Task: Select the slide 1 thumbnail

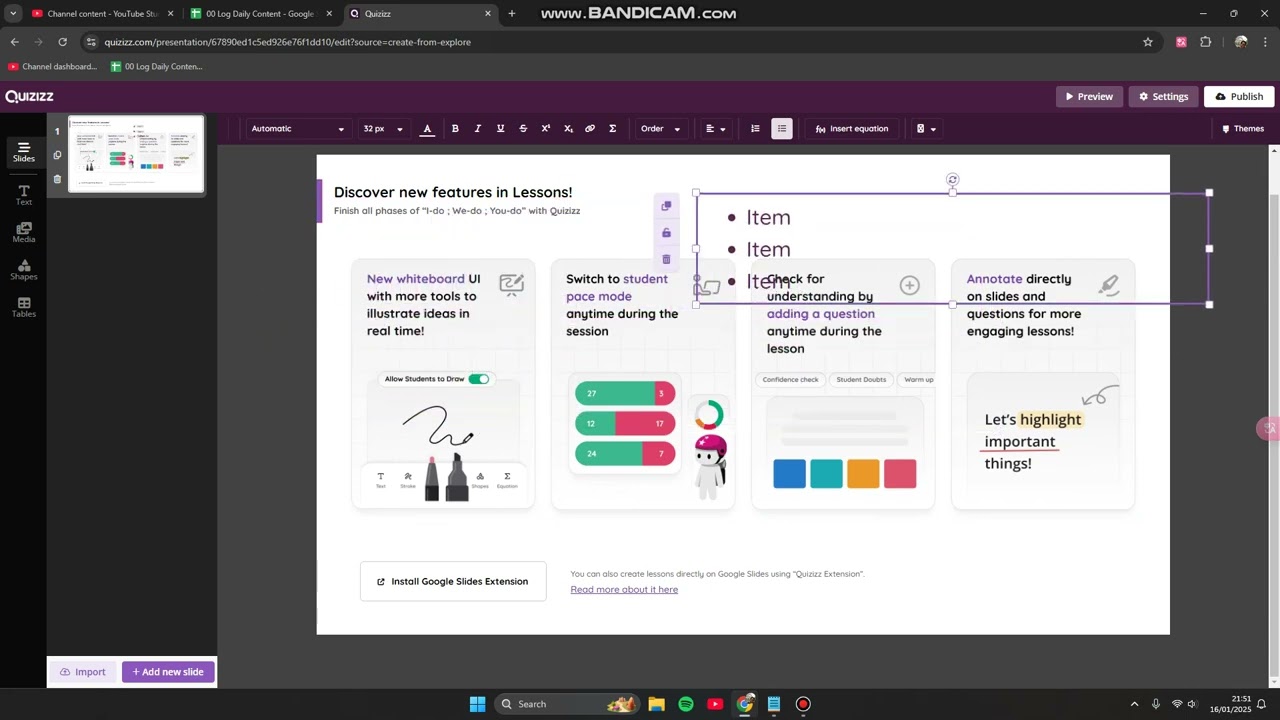Action: (x=136, y=154)
